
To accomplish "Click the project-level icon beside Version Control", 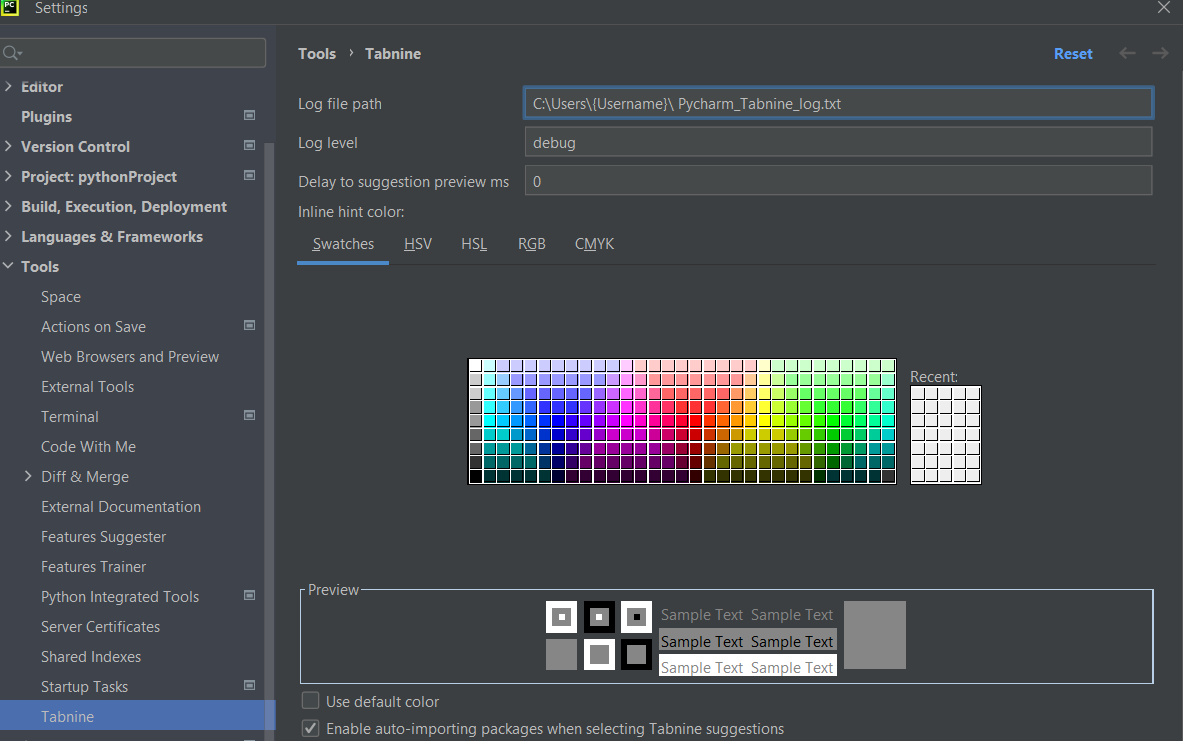I will tap(249, 146).
